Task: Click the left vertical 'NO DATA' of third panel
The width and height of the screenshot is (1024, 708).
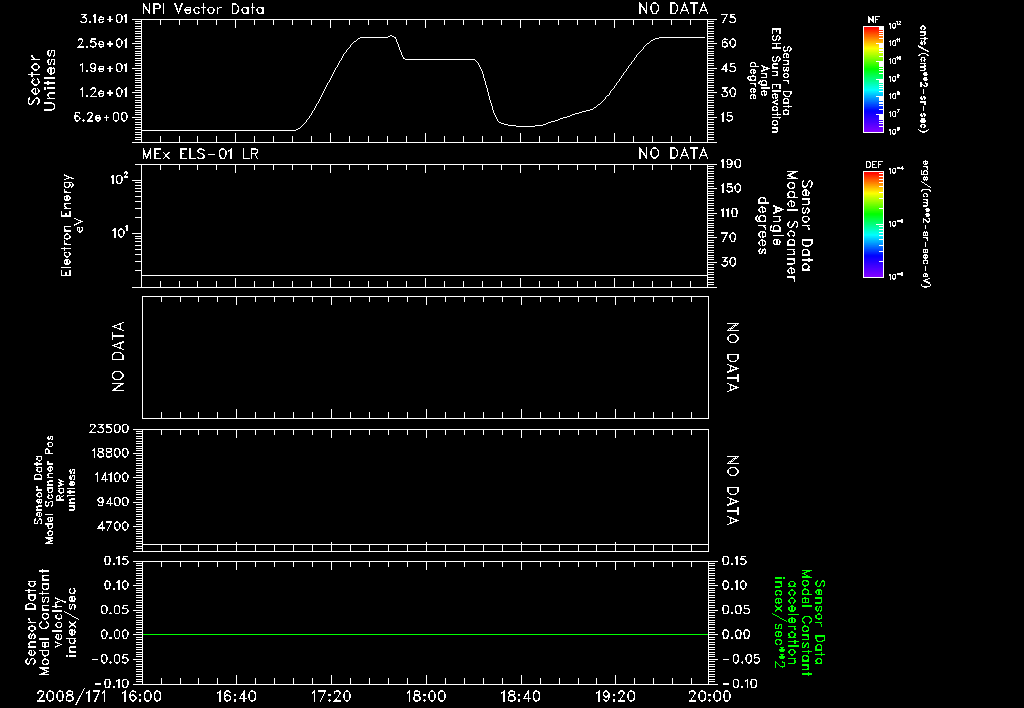Action: click(118, 357)
